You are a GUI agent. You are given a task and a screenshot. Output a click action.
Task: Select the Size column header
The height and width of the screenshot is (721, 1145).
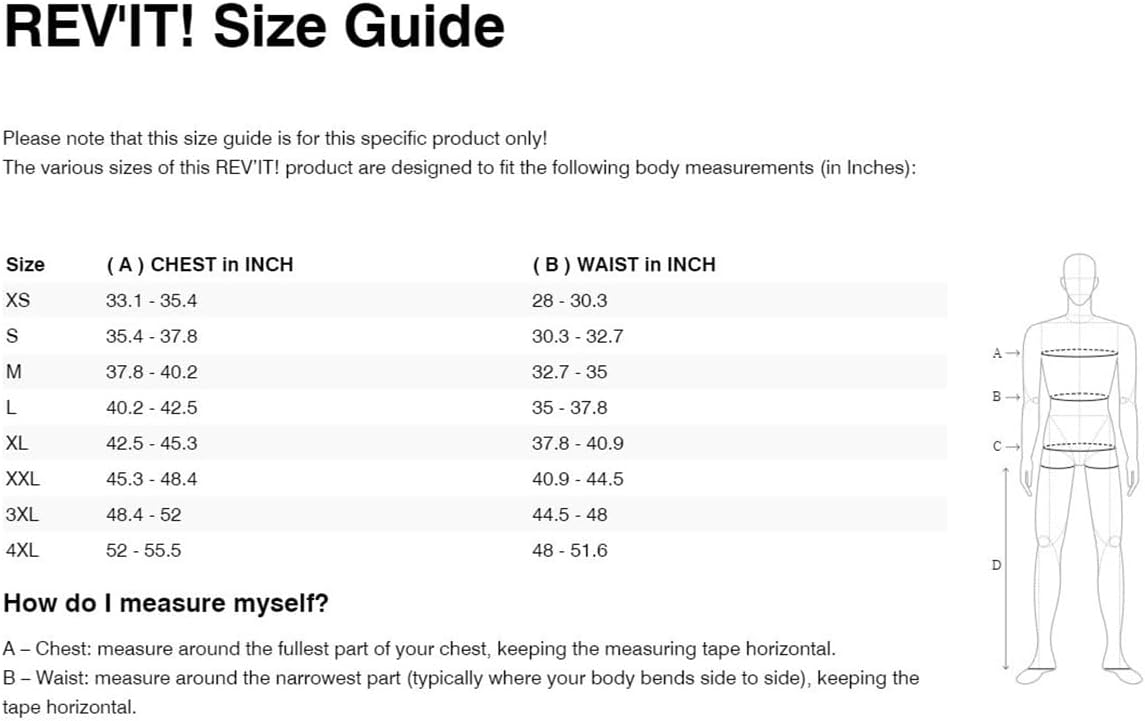tap(25, 265)
